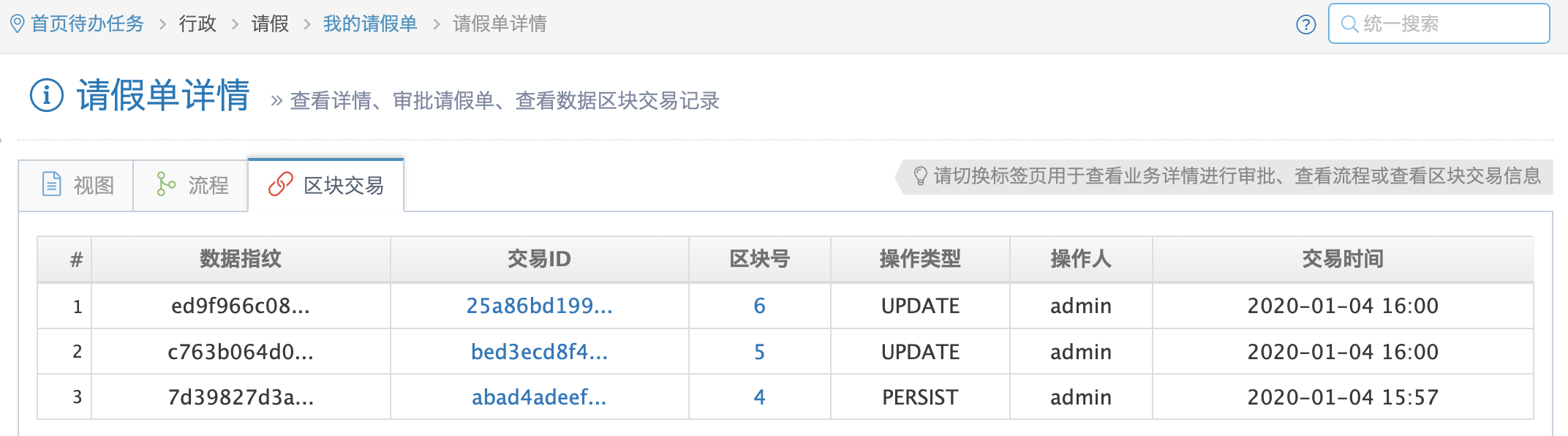This screenshot has width=1568, height=436.
Task: Click the location pin breadcrumb icon
Action: tap(18, 24)
